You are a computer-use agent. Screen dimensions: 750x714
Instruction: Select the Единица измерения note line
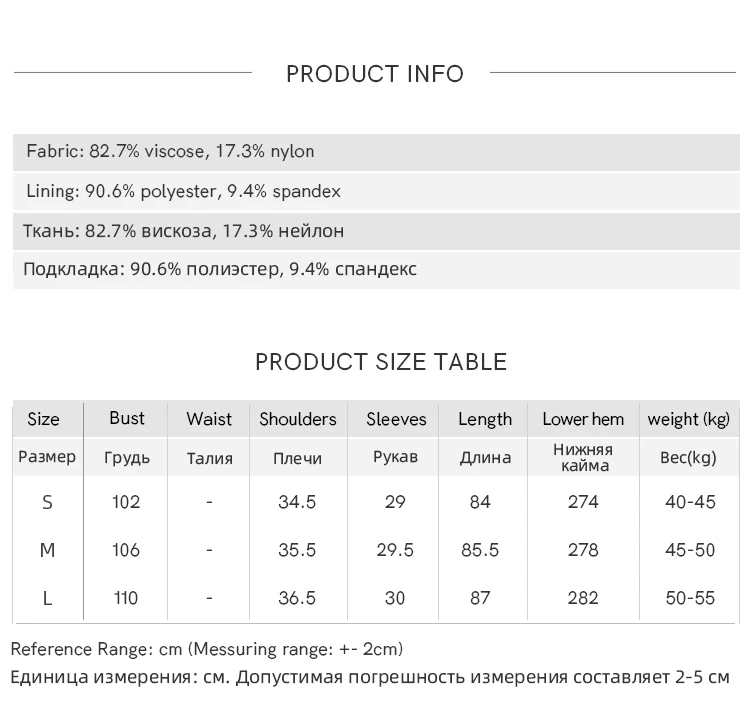(x=370, y=677)
